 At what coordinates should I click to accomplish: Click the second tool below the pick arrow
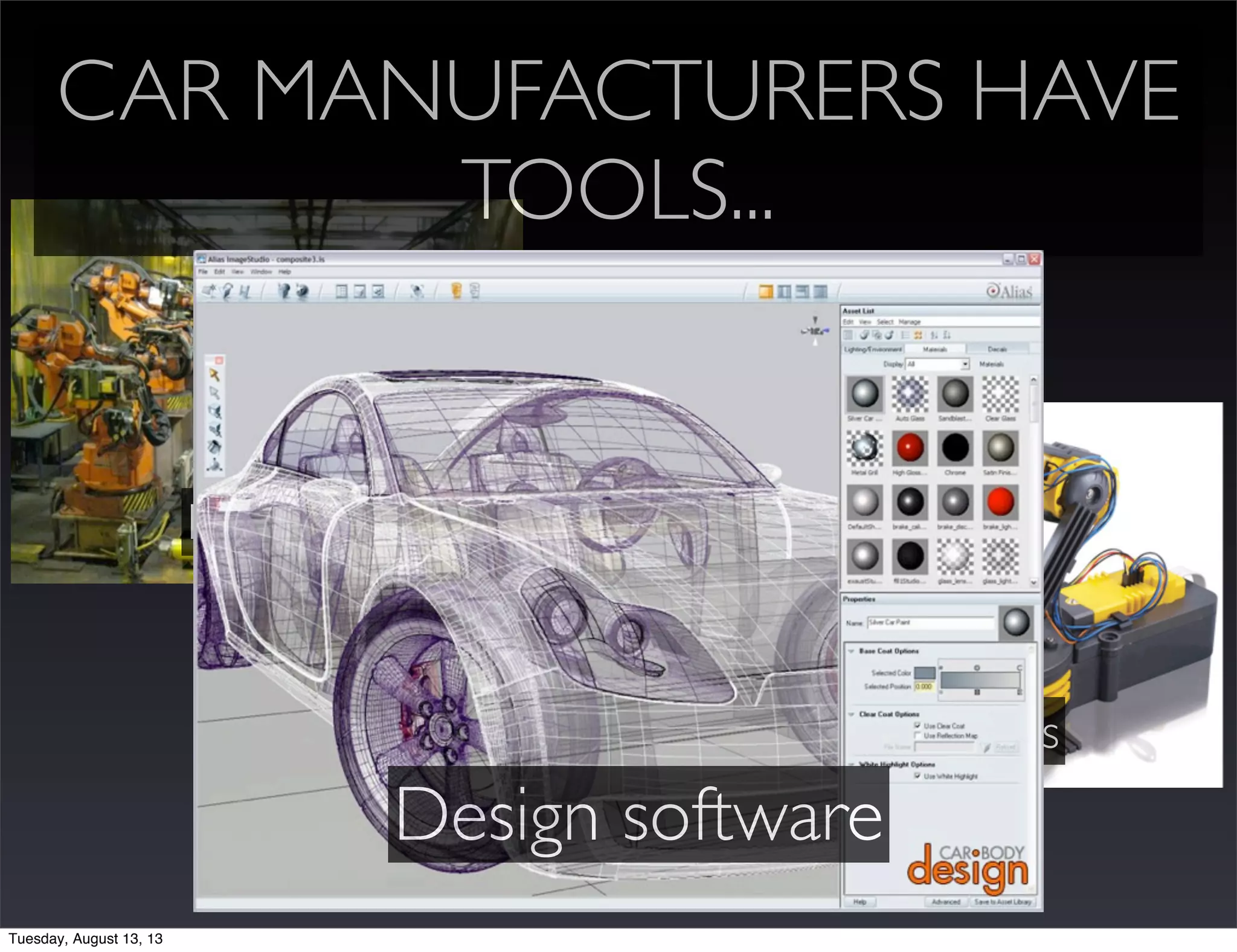click(215, 411)
